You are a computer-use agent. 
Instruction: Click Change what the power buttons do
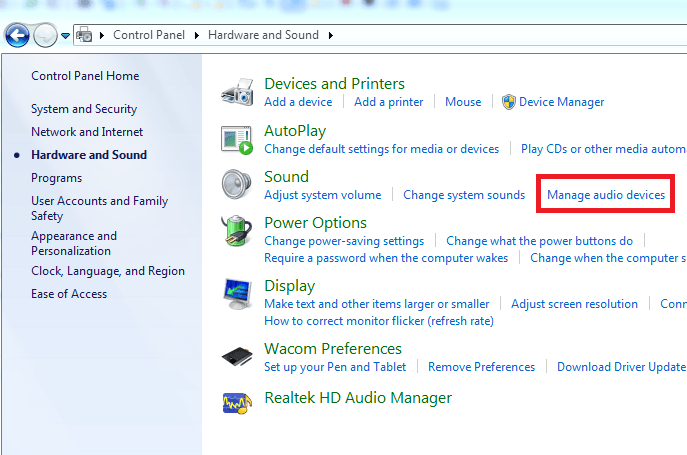[539, 241]
